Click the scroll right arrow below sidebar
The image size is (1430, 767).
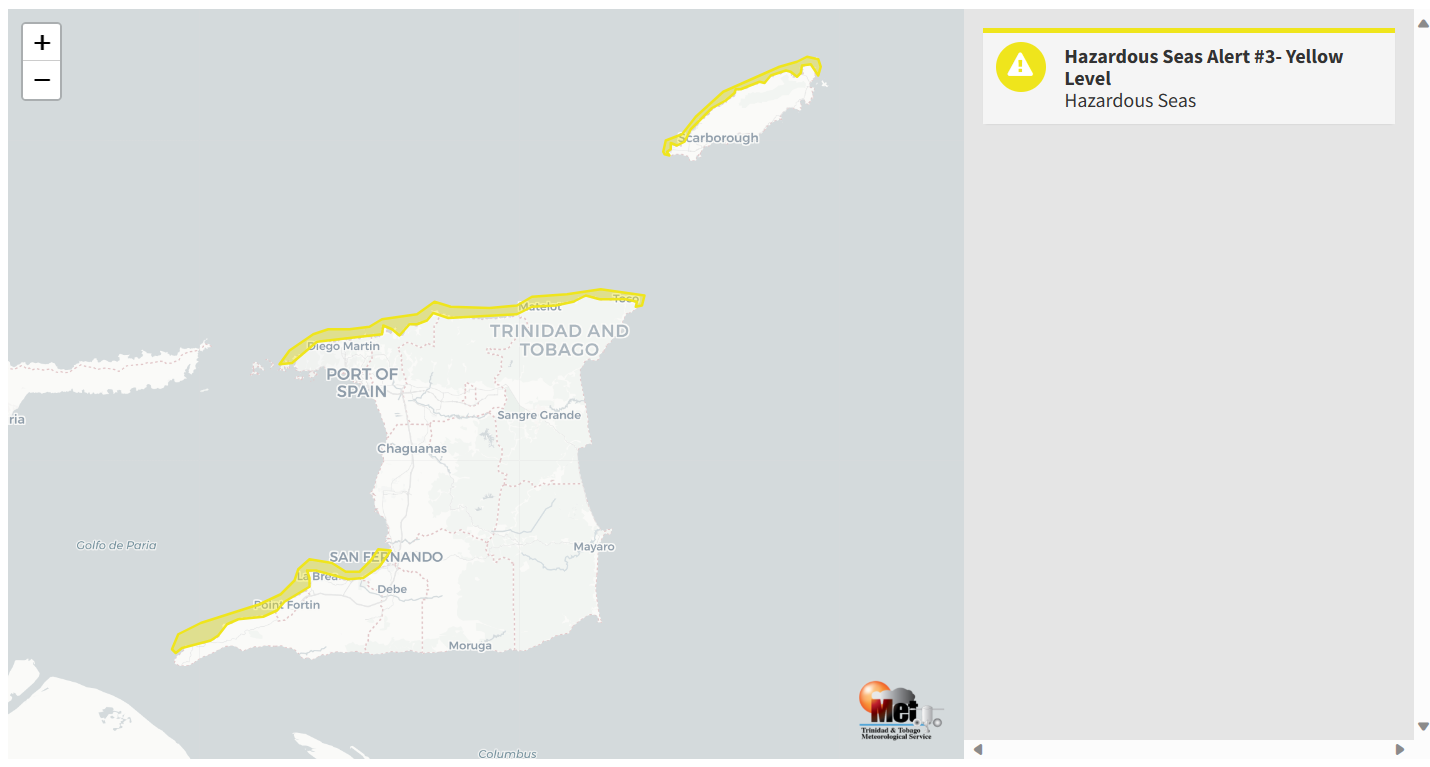click(1399, 749)
